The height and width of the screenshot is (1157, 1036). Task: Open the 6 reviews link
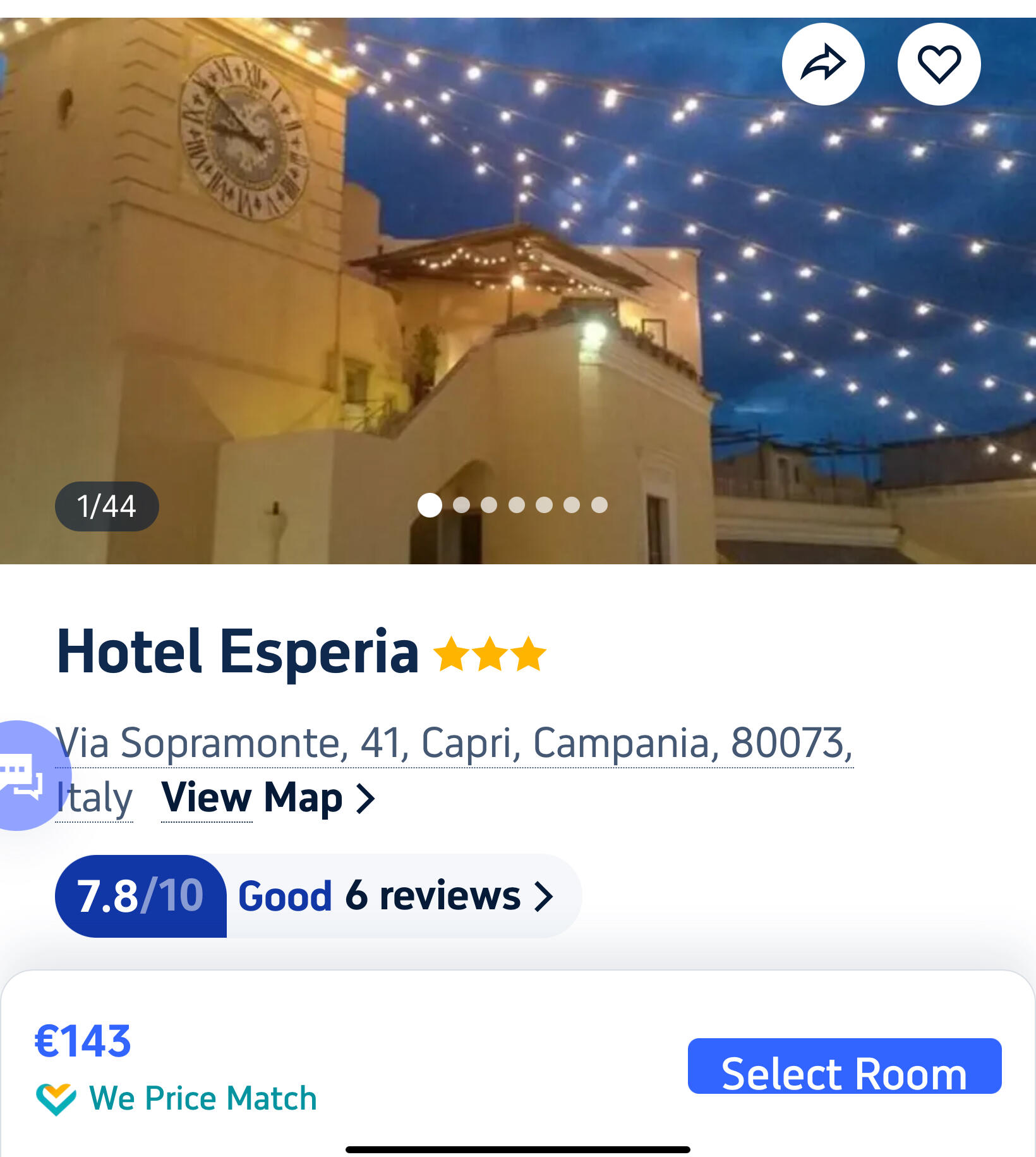(x=433, y=896)
